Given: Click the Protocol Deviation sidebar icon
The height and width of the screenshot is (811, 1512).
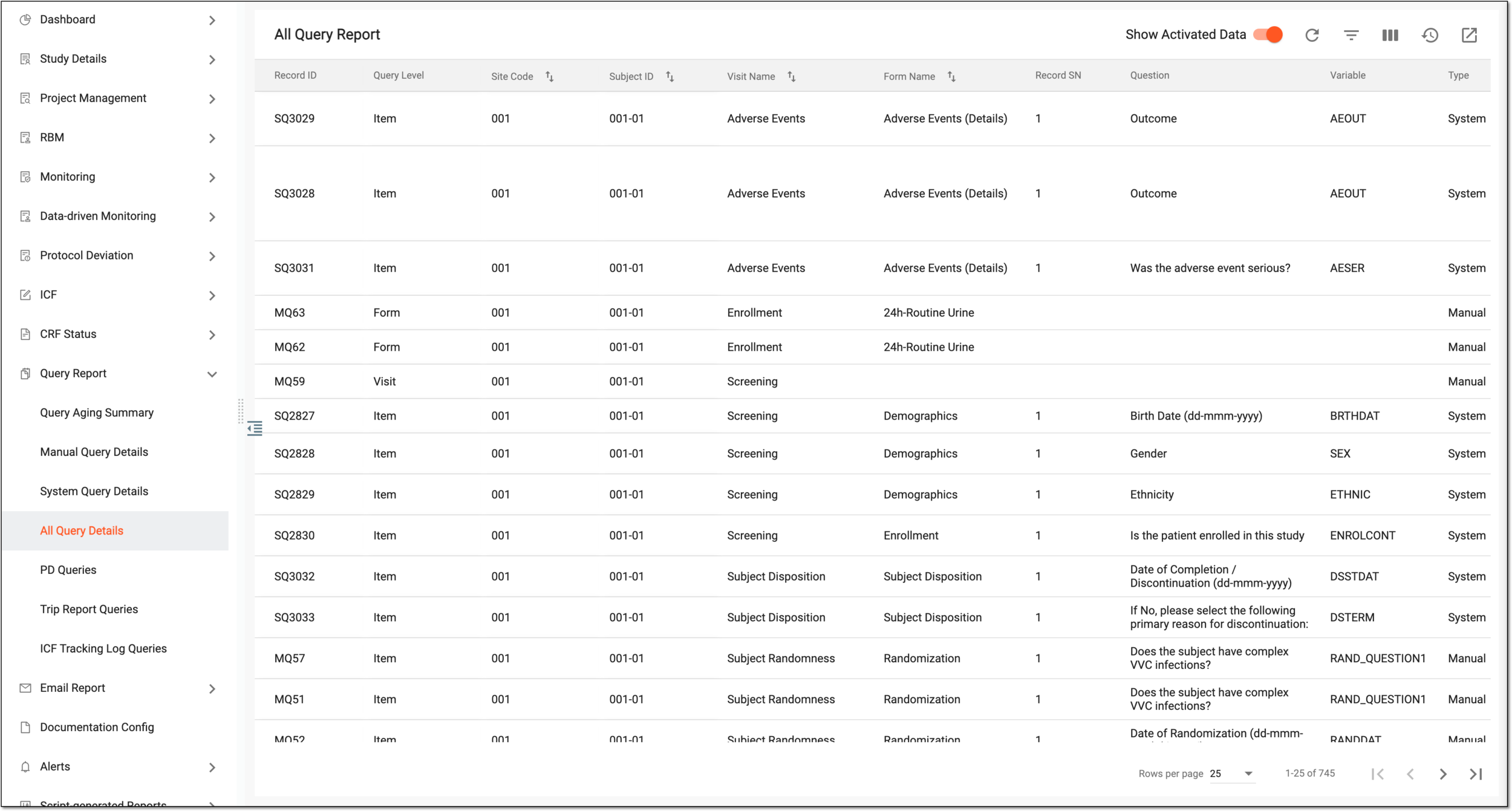Looking at the screenshot, I should [x=25, y=255].
